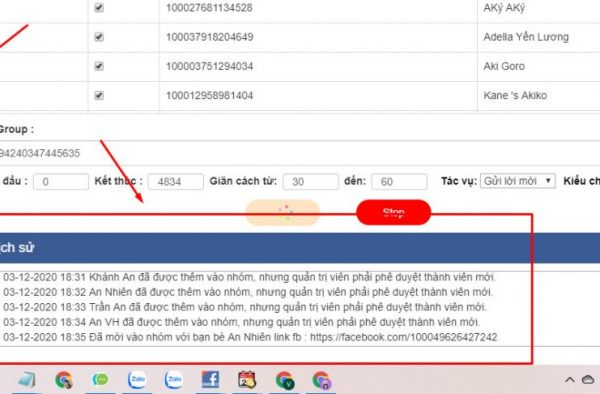
Task: Select the 18:35 Đã mời vào nhóm entry
Action: click(250, 337)
